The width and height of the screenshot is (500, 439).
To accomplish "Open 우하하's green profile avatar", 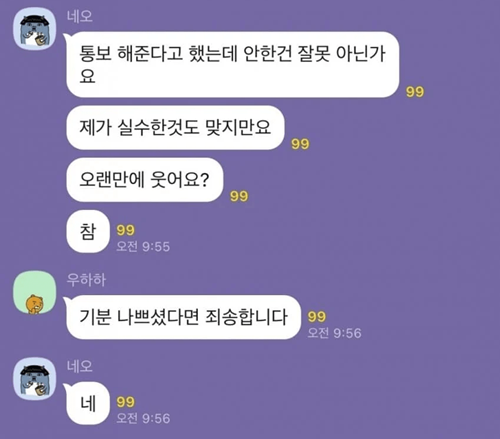I will [34, 293].
